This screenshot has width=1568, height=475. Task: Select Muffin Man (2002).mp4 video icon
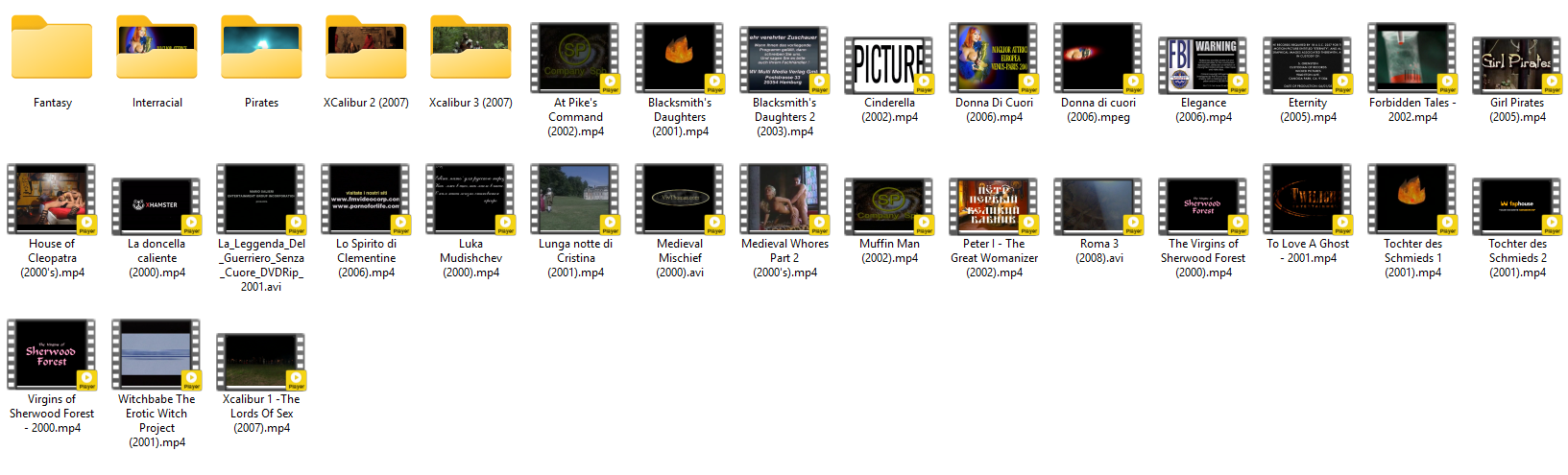[x=889, y=206]
